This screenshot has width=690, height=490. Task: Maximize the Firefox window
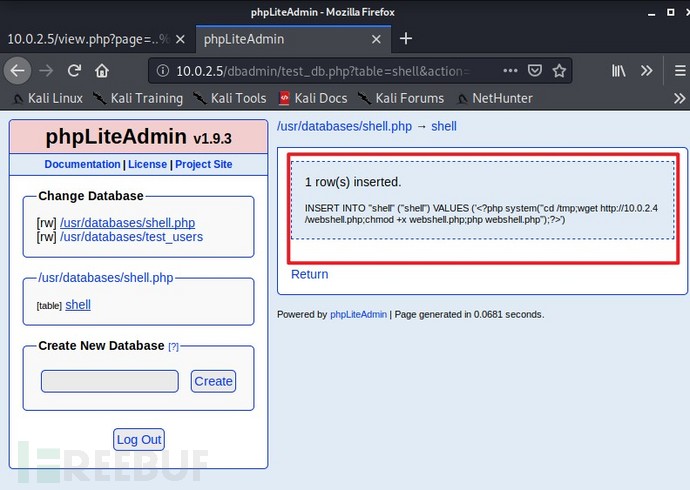pyautogui.click(x=670, y=12)
